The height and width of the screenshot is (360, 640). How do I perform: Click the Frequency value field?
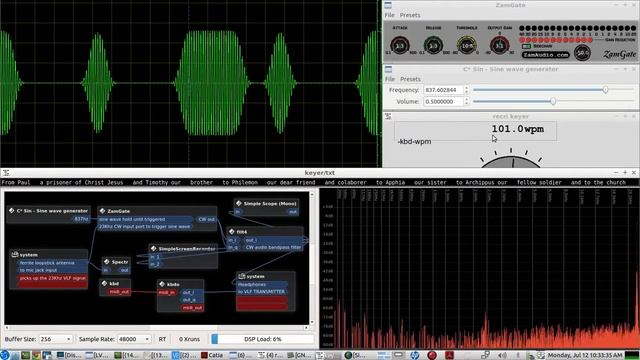pos(442,90)
